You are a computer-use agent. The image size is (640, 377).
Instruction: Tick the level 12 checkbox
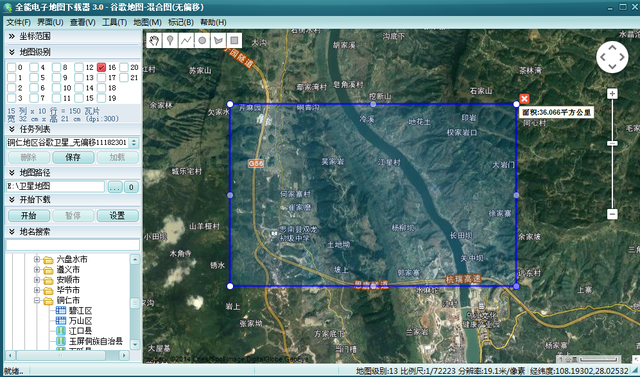pos(79,67)
